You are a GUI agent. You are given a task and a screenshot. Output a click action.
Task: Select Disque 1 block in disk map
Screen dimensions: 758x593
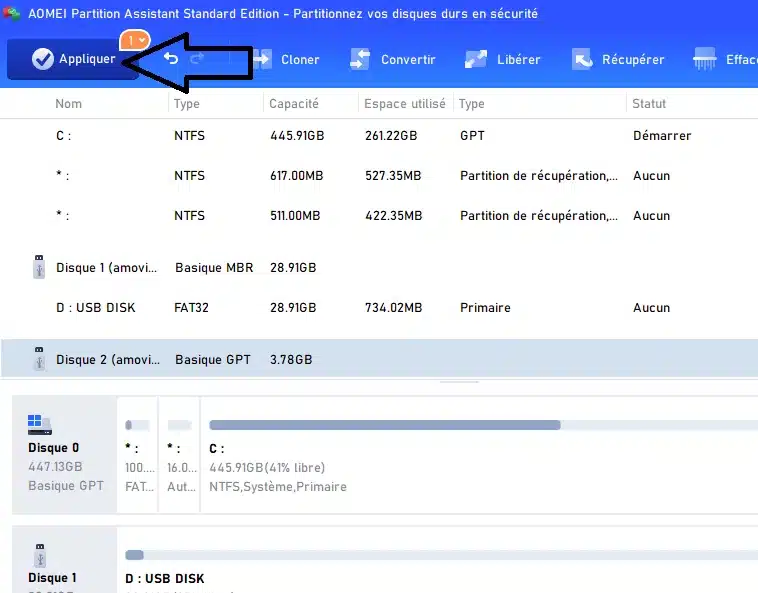click(64, 561)
